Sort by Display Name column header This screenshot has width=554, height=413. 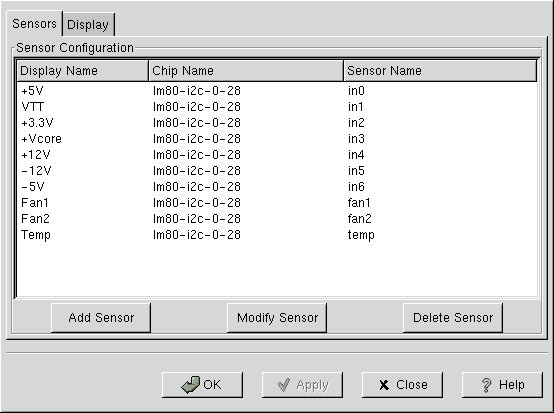[x=83, y=71]
